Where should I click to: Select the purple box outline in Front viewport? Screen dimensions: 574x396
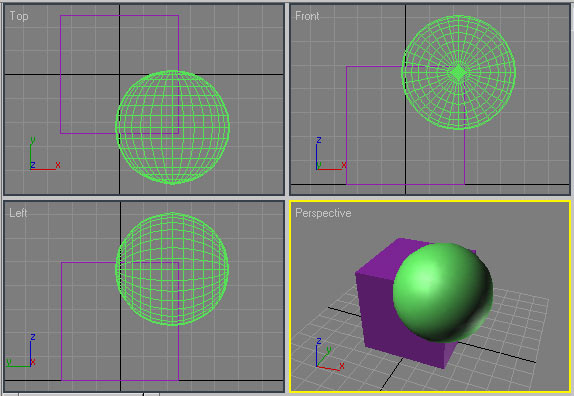click(x=405, y=126)
